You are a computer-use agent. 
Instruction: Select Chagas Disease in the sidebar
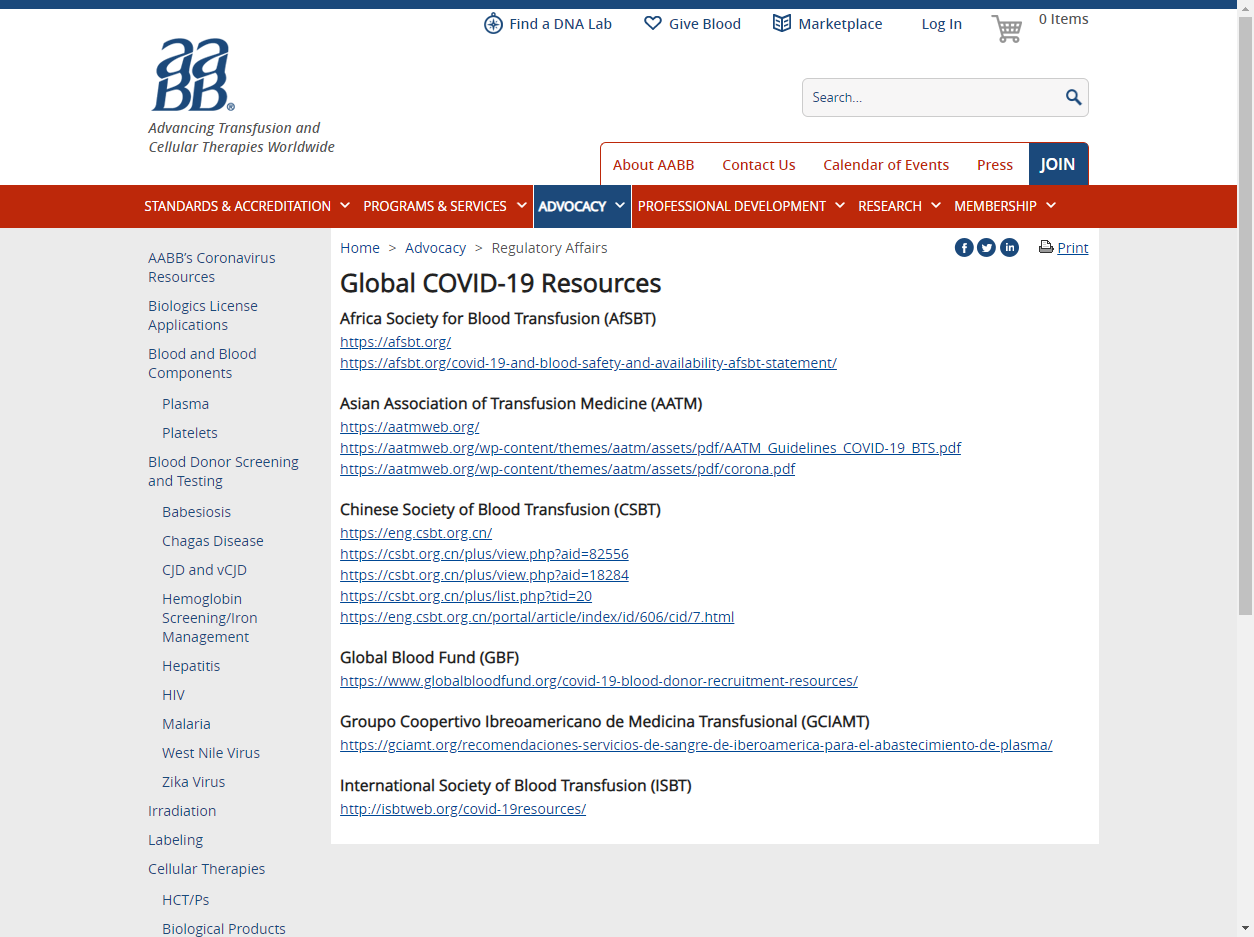[213, 541]
